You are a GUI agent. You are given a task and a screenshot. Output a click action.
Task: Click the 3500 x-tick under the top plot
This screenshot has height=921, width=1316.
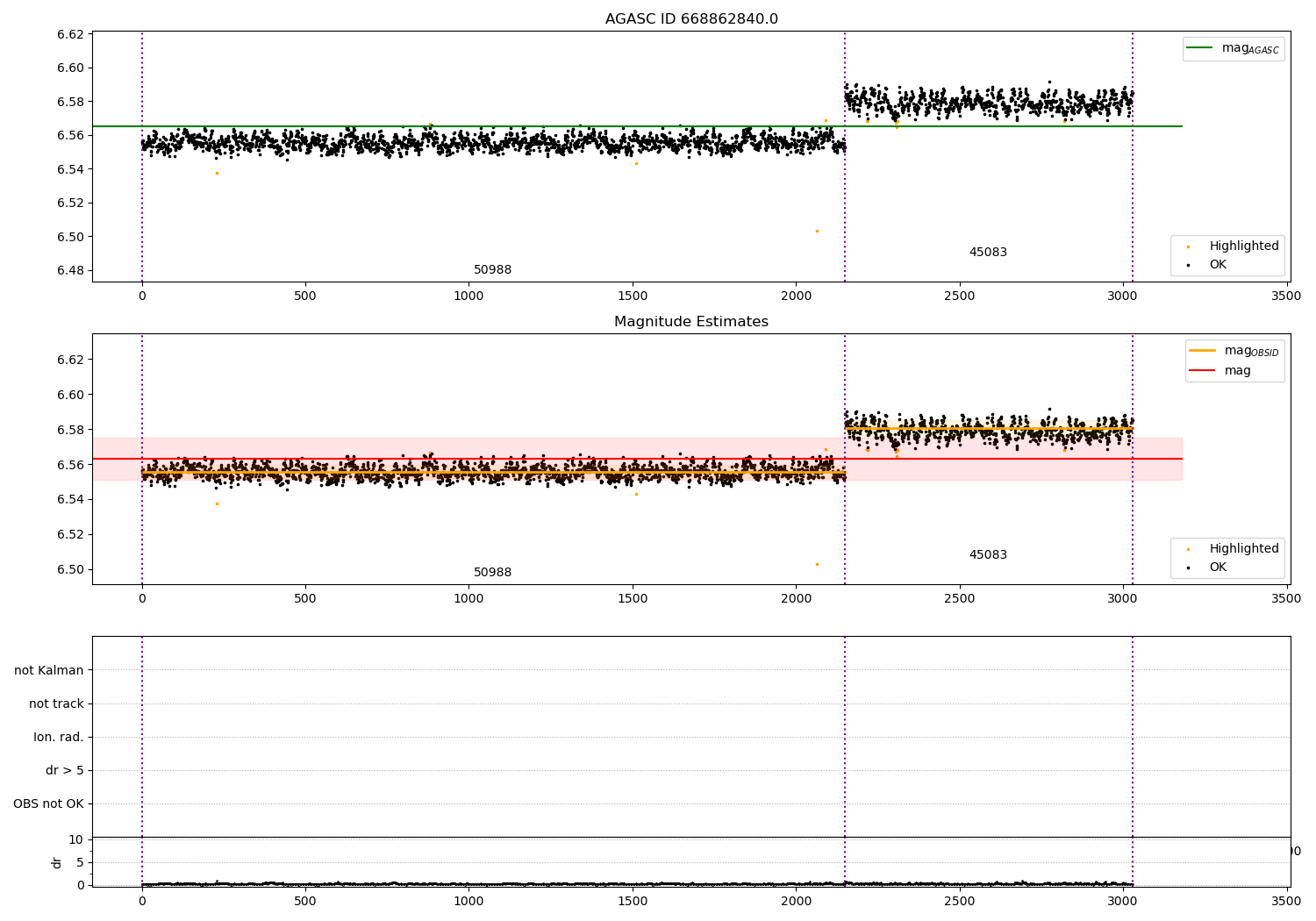click(x=1286, y=296)
